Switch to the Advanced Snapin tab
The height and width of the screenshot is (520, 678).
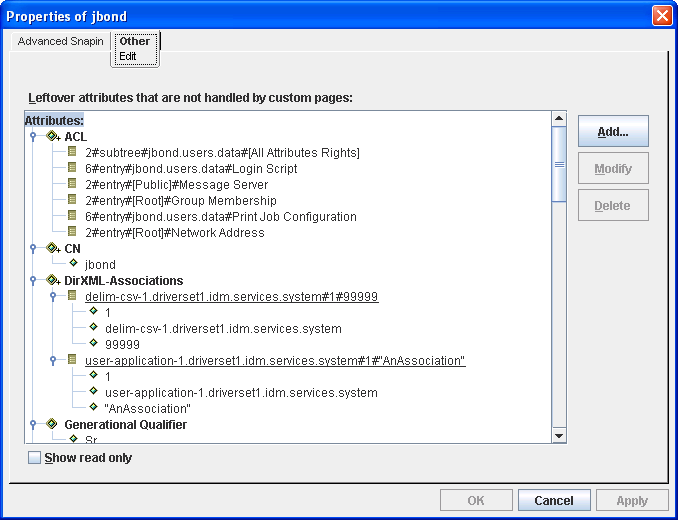[61, 41]
